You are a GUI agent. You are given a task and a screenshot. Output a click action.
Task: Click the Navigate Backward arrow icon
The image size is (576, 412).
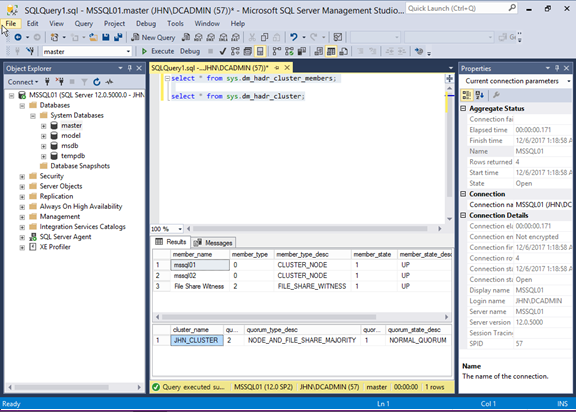click(x=18, y=37)
